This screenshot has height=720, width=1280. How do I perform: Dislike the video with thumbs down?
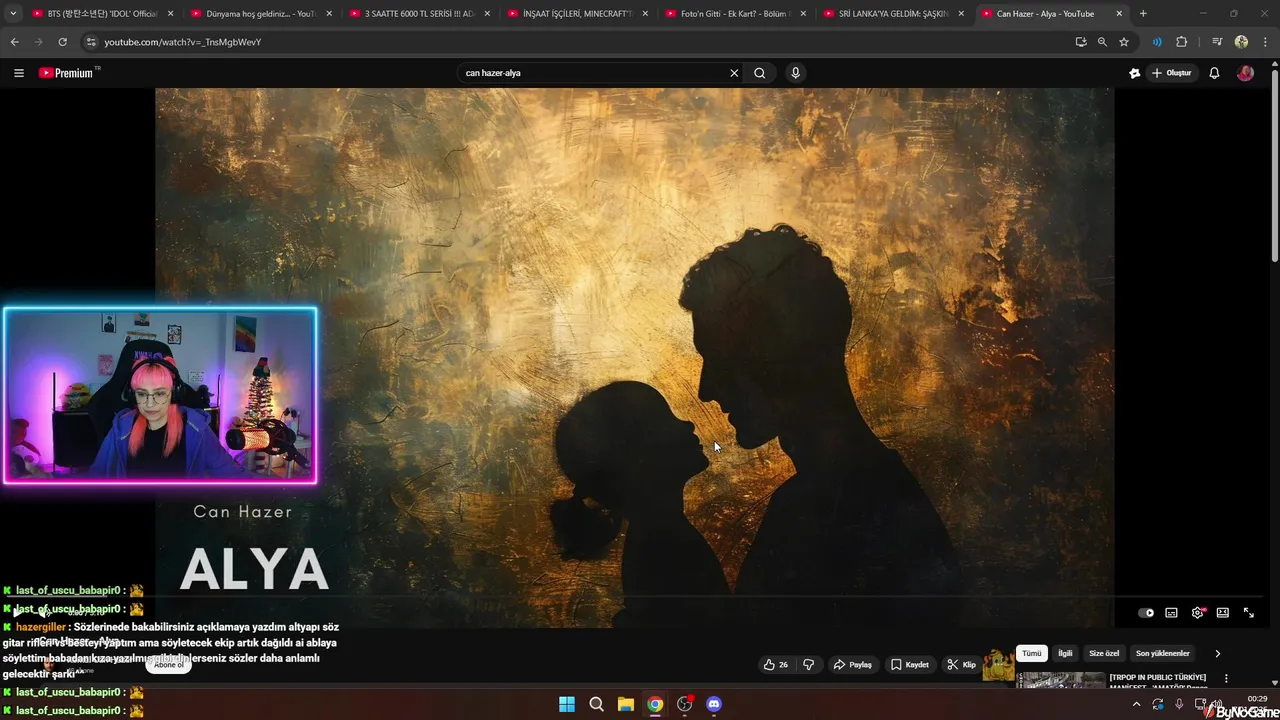click(809, 664)
